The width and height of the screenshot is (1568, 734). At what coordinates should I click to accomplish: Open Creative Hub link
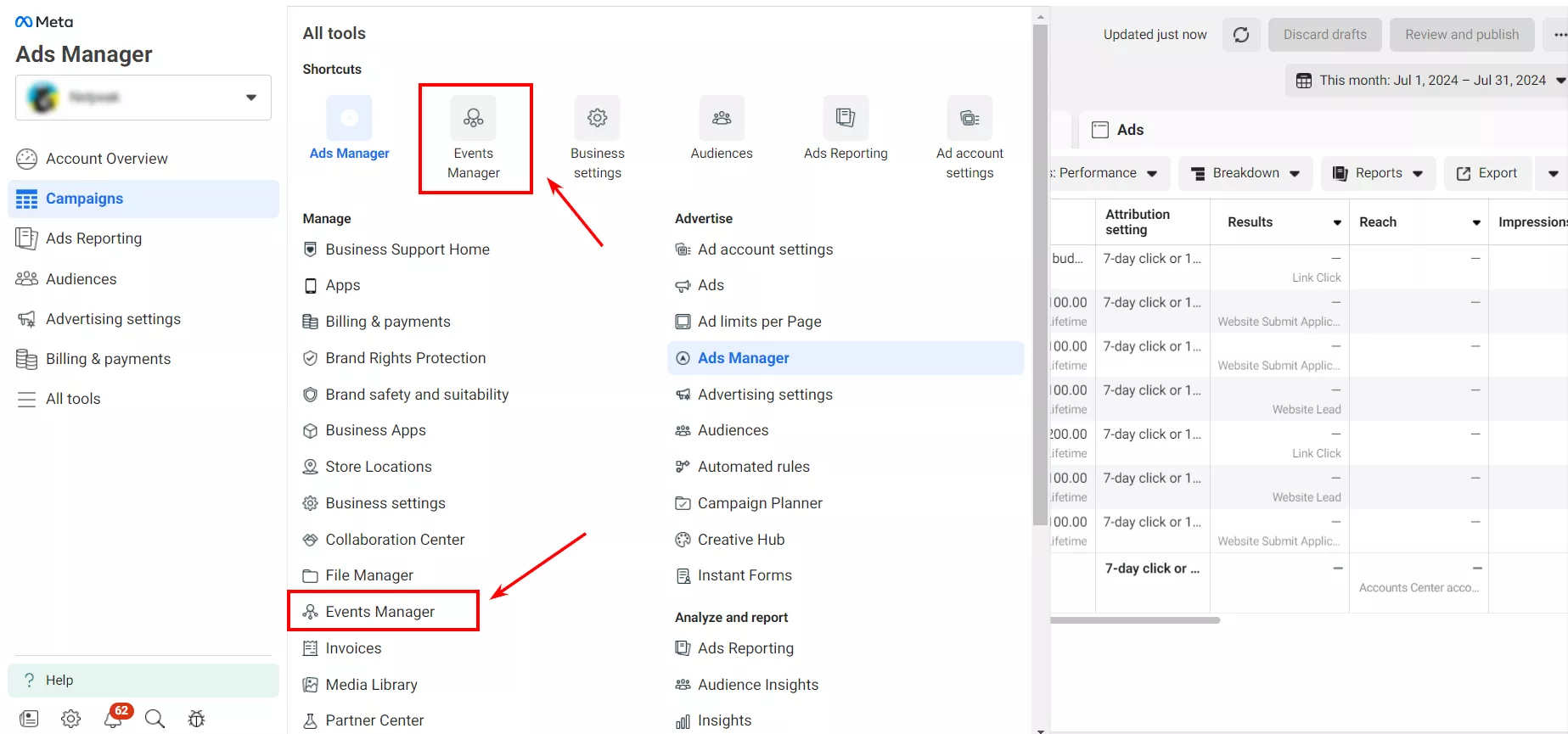click(741, 540)
